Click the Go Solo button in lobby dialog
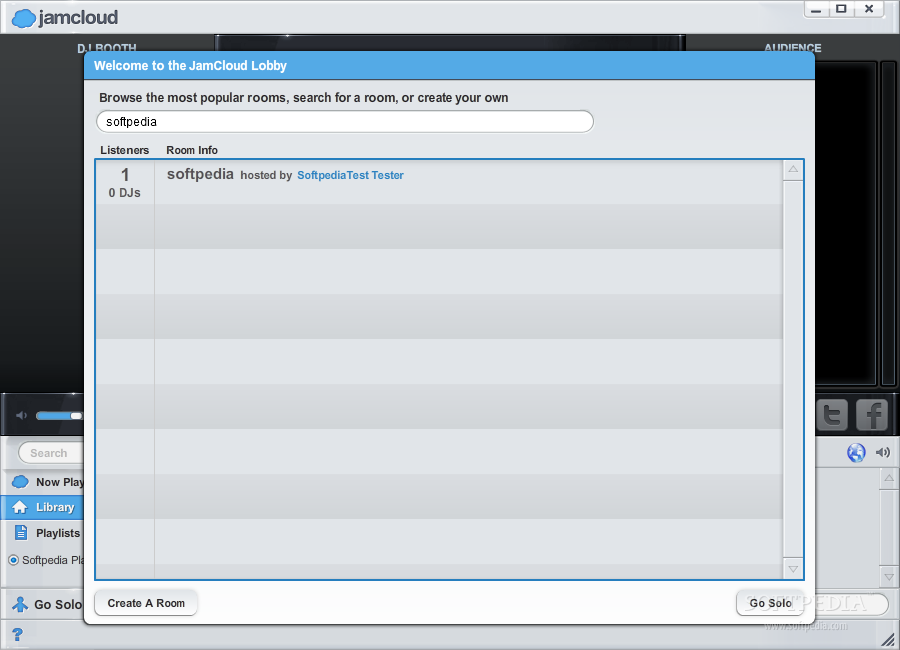Image resolution: width=900 pixels, height=650 pixels. click(770, 603)
